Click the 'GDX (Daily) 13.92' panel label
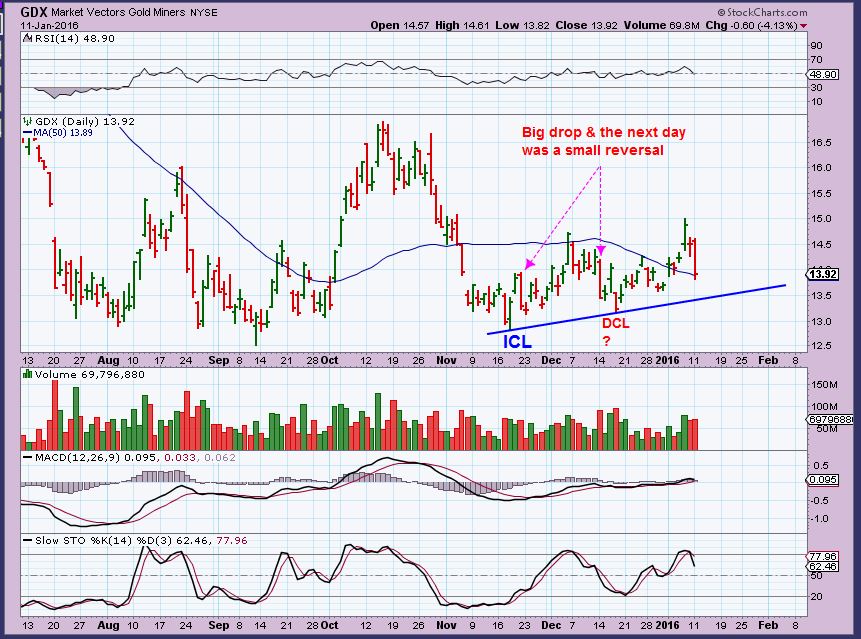 click(x=85, y=121)
